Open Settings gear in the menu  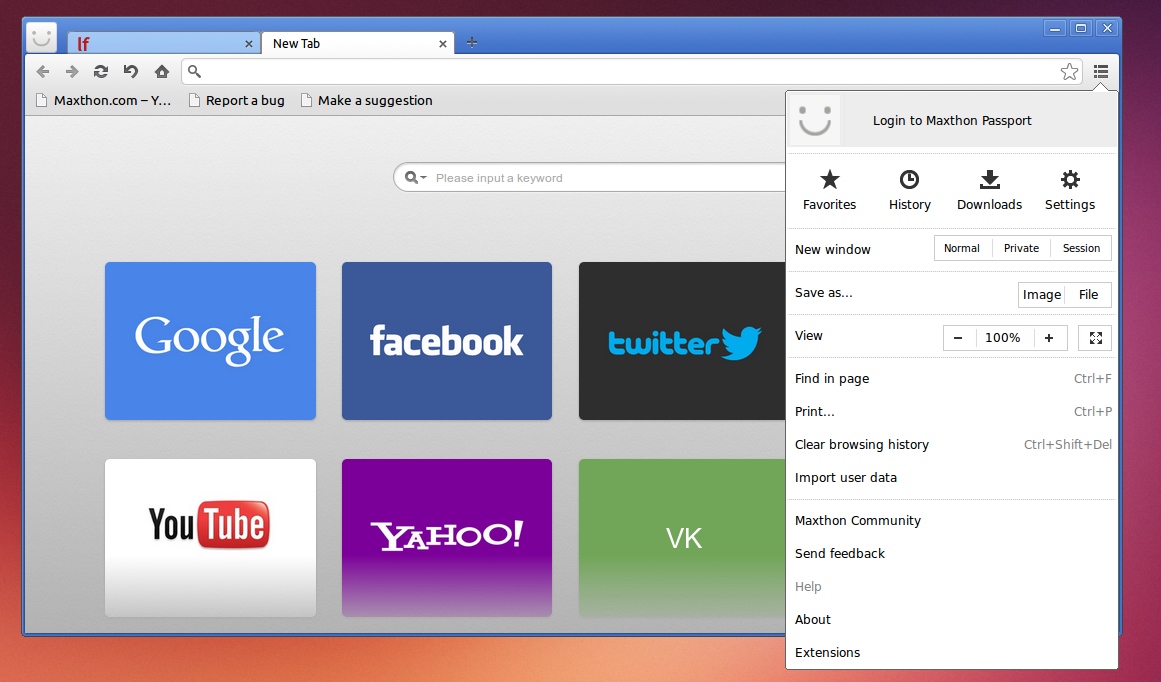click(1070, 190)
